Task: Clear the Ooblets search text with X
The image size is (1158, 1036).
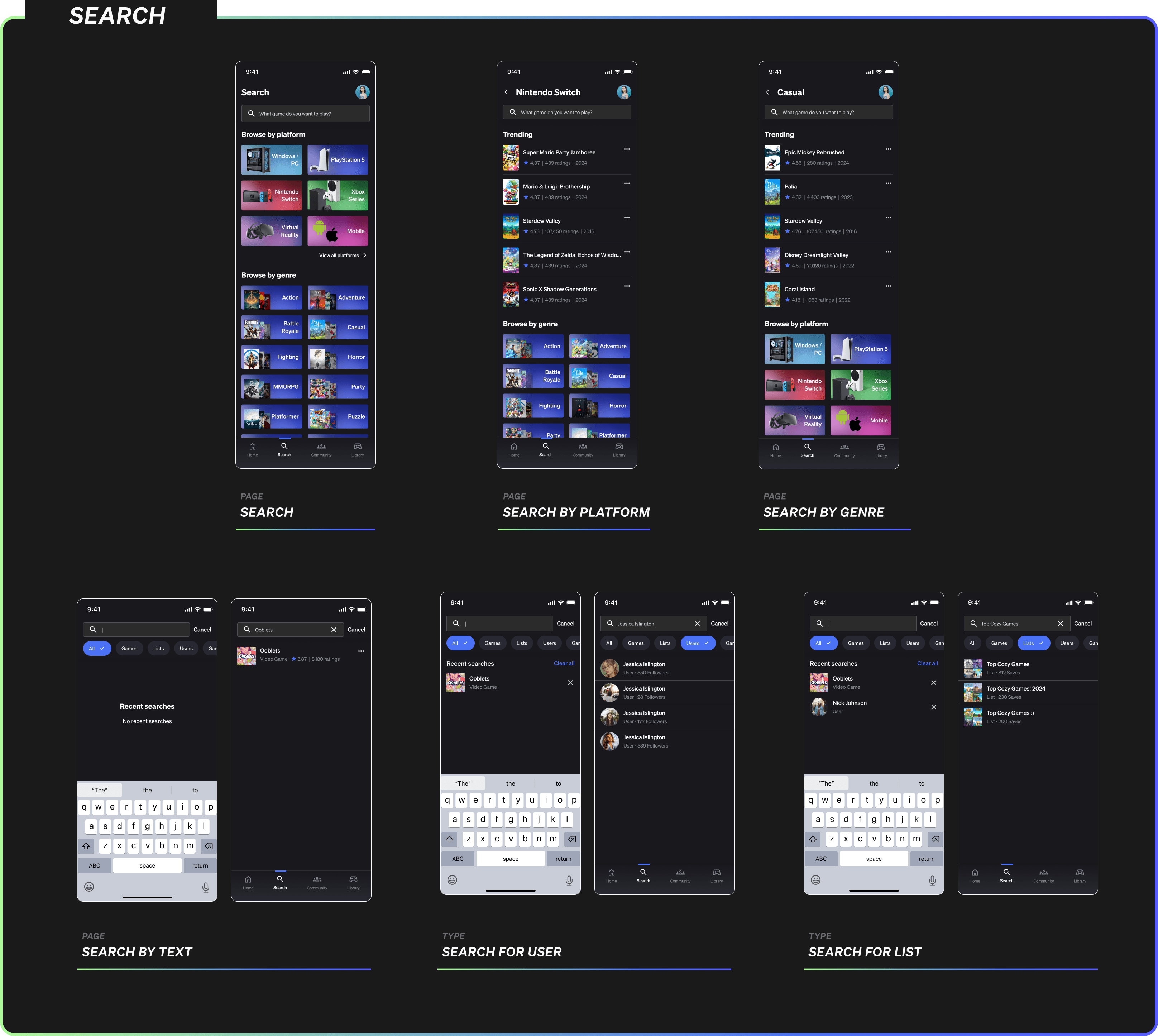Action: pos(334,630)
